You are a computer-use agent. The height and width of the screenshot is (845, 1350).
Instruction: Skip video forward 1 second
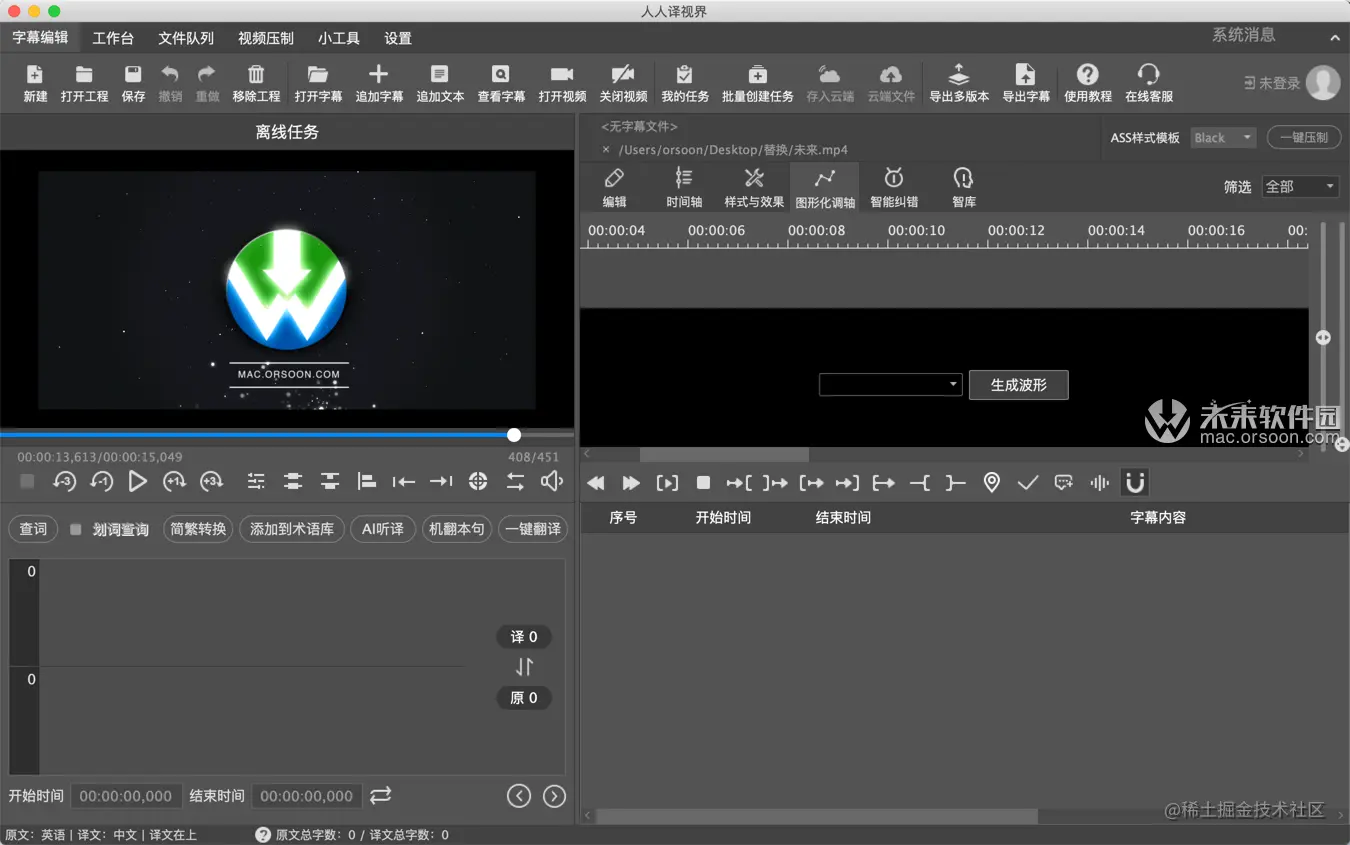click(174, 482)
